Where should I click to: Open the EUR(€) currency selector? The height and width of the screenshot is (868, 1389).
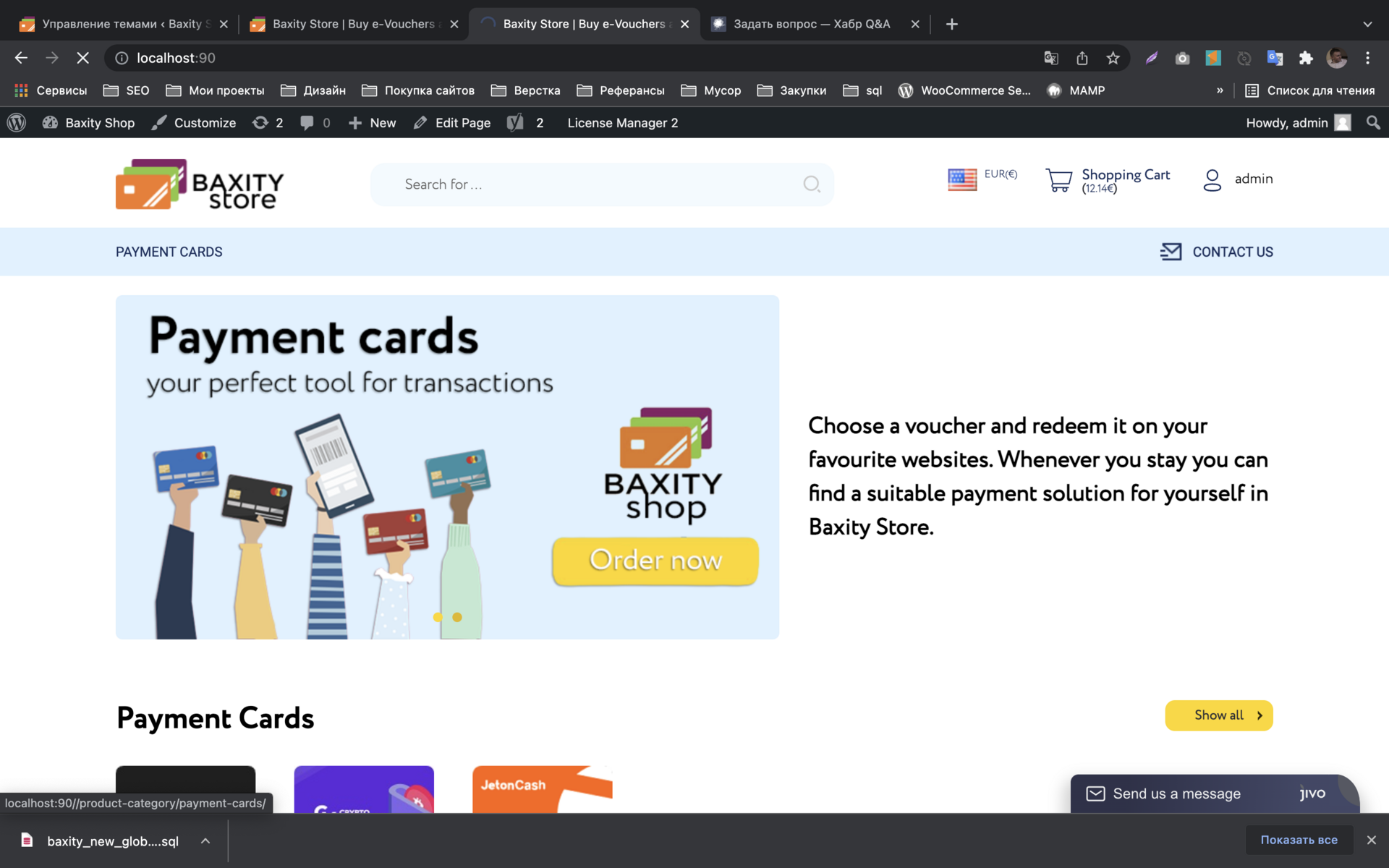1001,174
